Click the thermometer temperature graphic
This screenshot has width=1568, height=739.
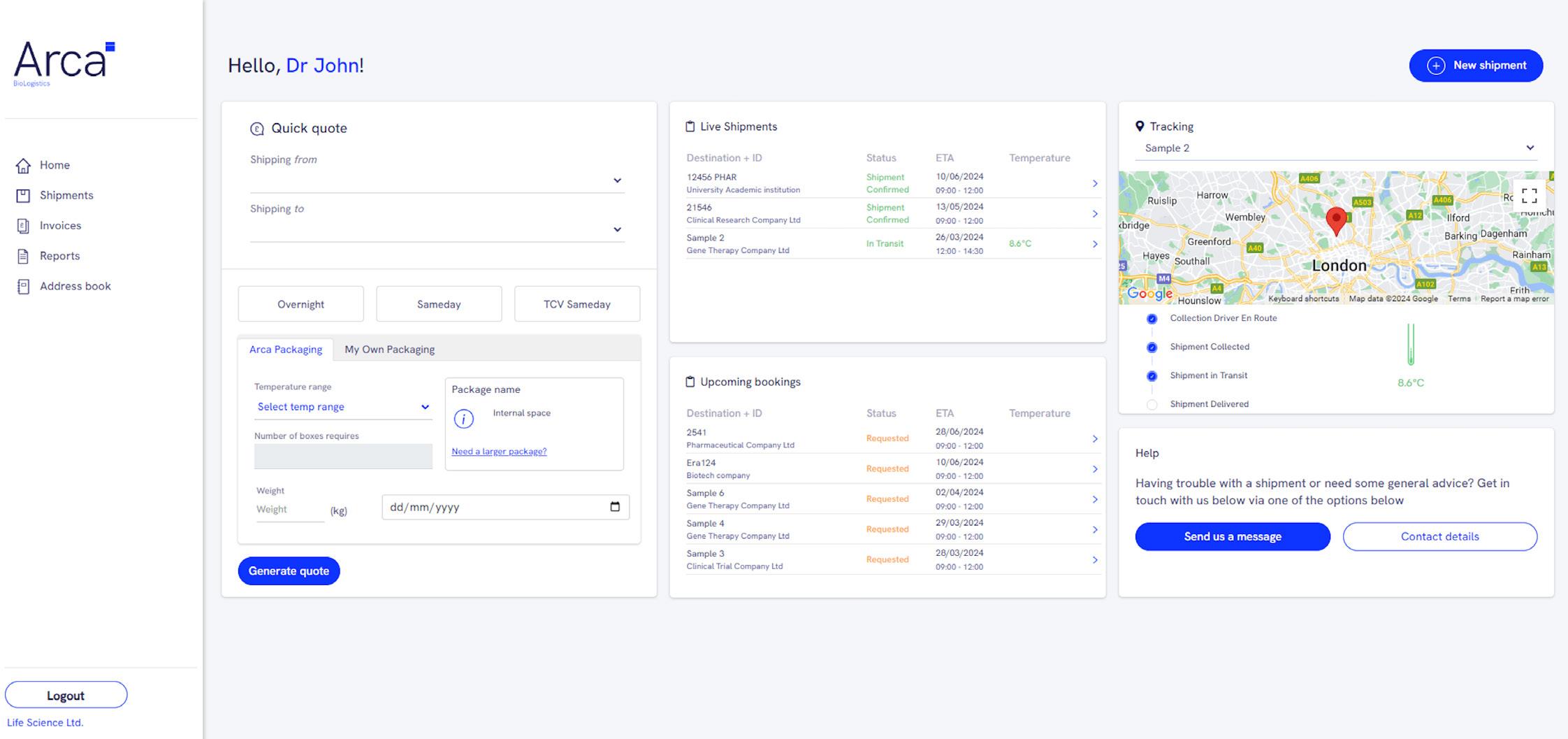point(1411,344)
